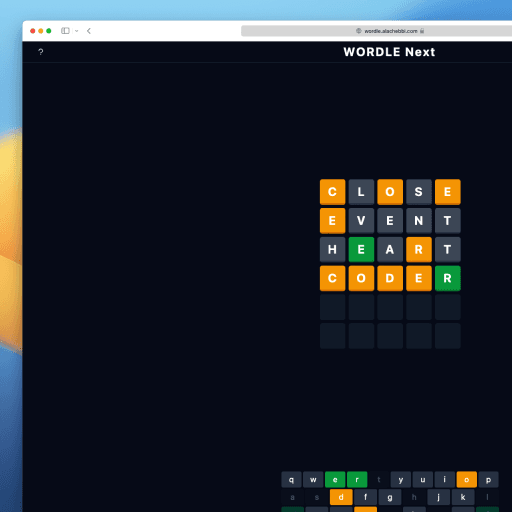
Task: Tap the 'u' keyboard key
Action: 423,480
